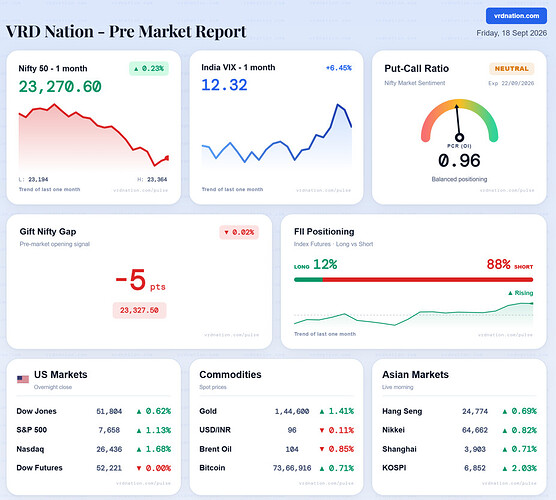This screenshot has width=556, height=500.
Task: Click the Nikkei green up arrow
Action: (505, 430)
